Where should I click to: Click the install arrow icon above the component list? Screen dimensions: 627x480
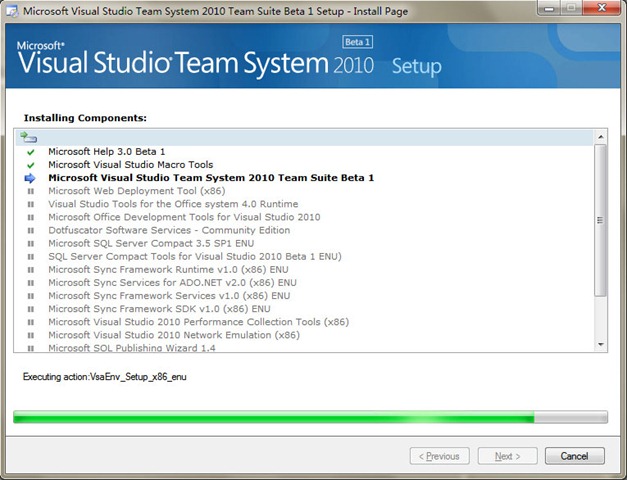28,138
